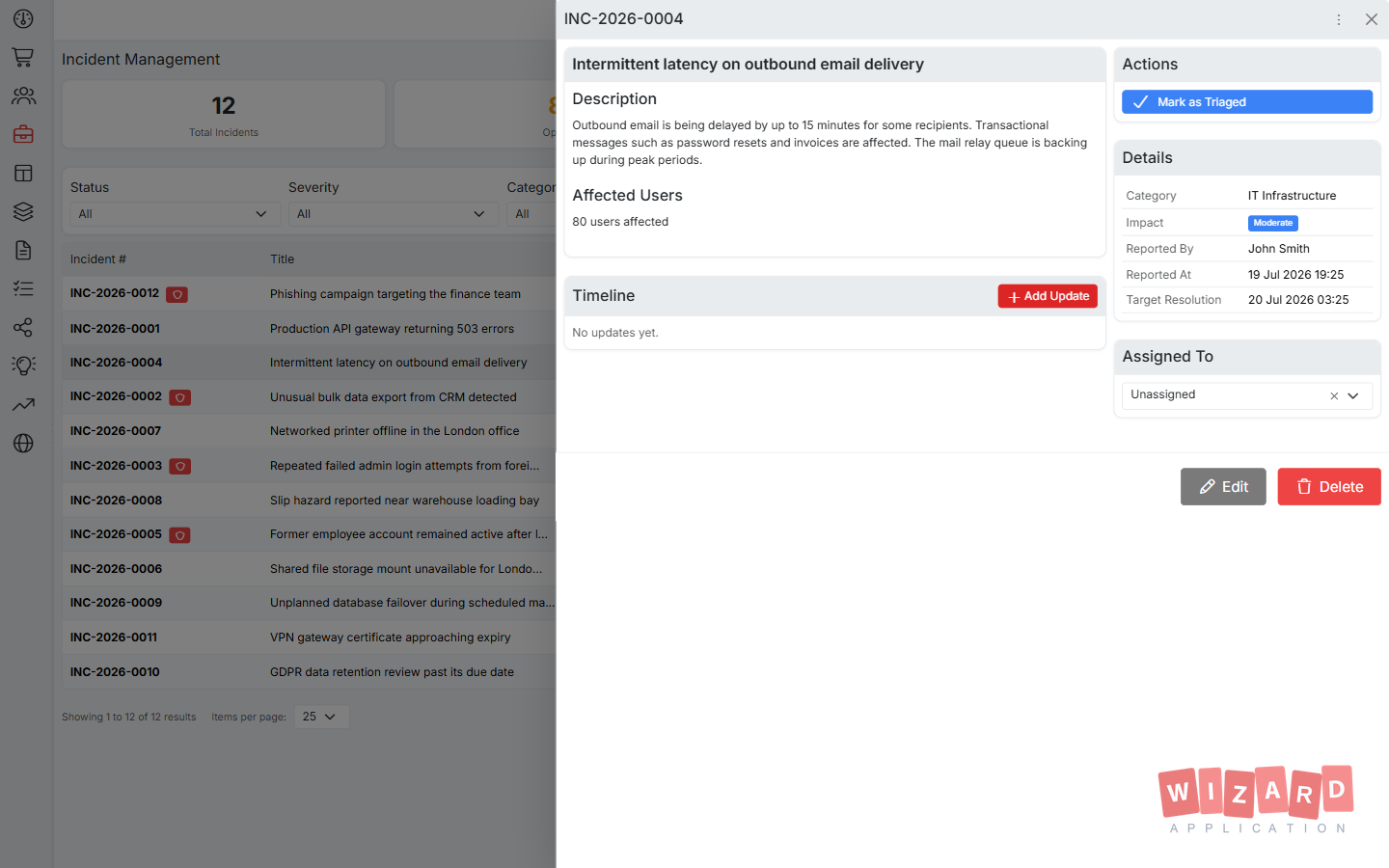Click the 'Showing 1 to 12 of 12 results' text
1389x868 pixels.
pyautogui.click(x=129, y=717)
